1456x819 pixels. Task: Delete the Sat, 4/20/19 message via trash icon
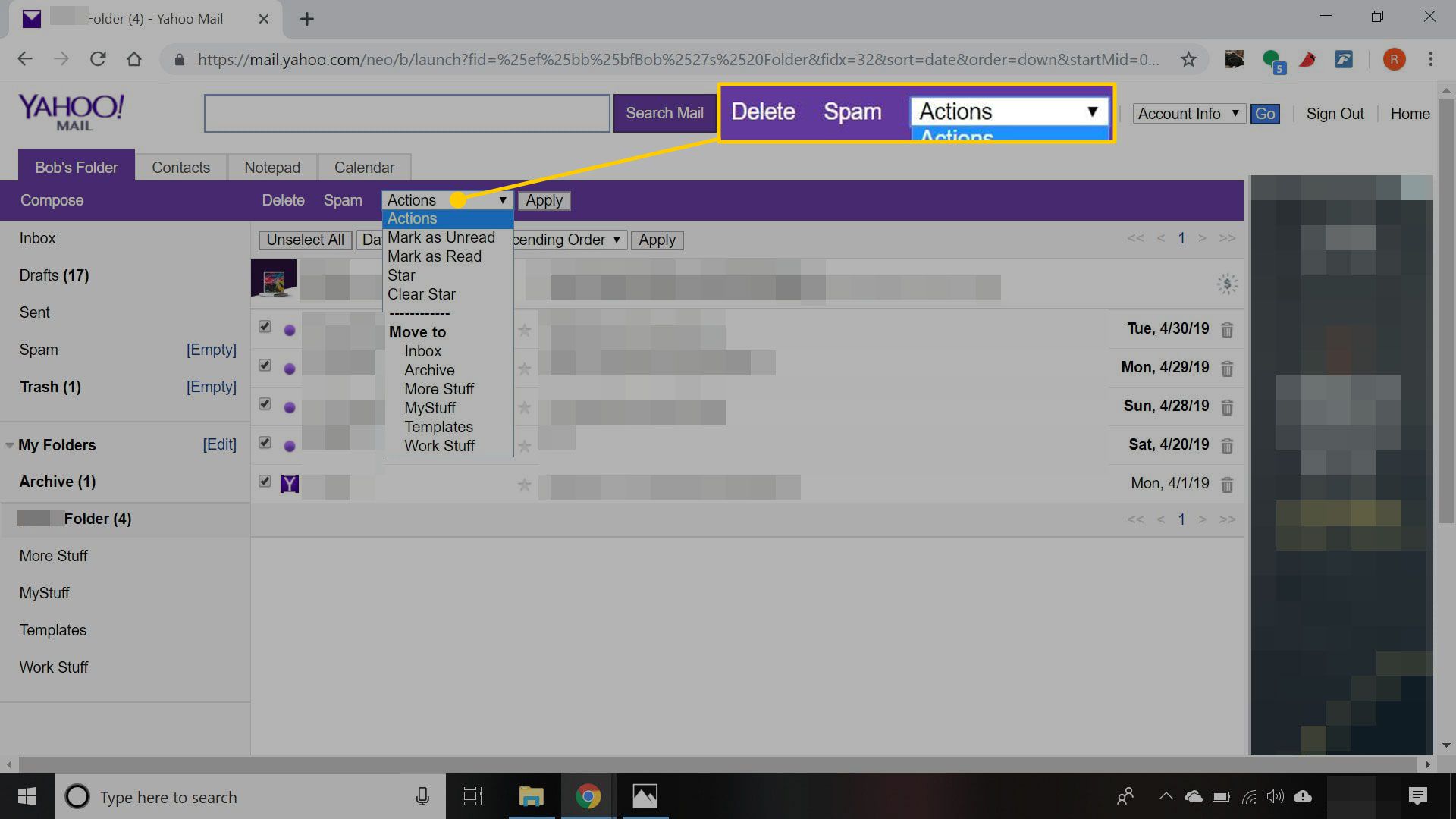coord(1227,446)
